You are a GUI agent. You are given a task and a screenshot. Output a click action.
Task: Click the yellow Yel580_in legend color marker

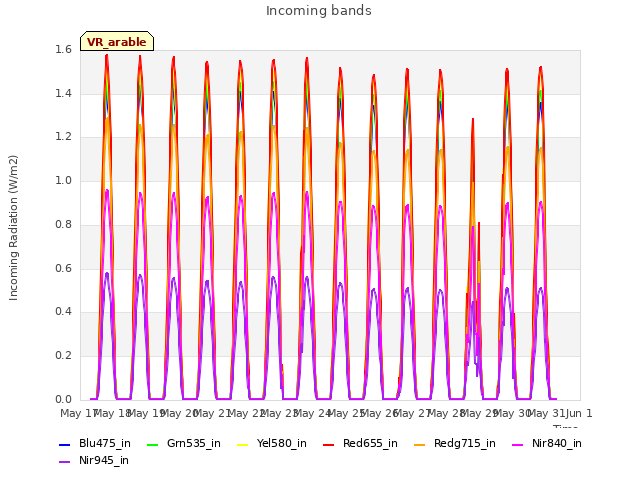click(x=242, y=444)
